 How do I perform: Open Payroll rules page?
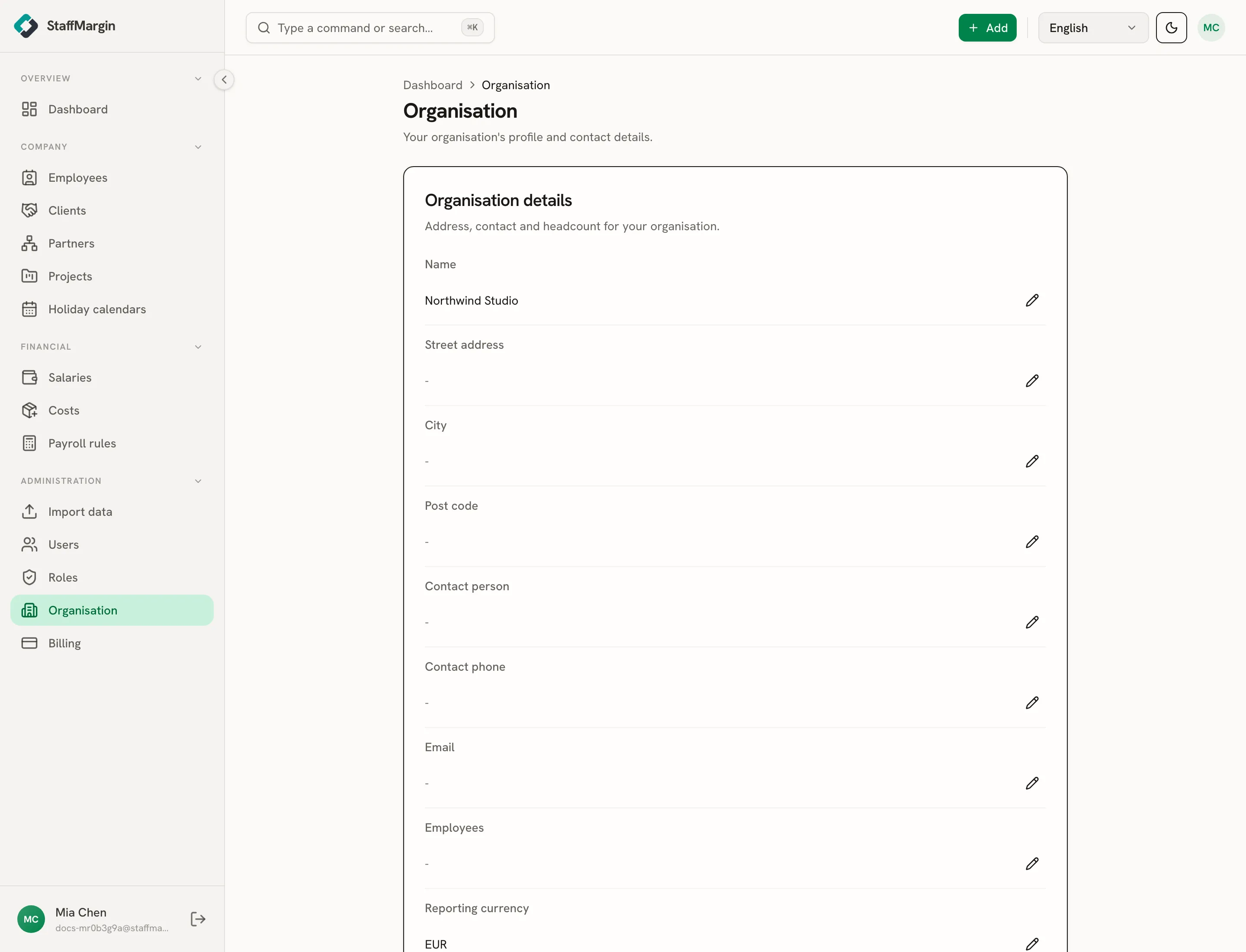pyautogui.click(x=112, y=443)
